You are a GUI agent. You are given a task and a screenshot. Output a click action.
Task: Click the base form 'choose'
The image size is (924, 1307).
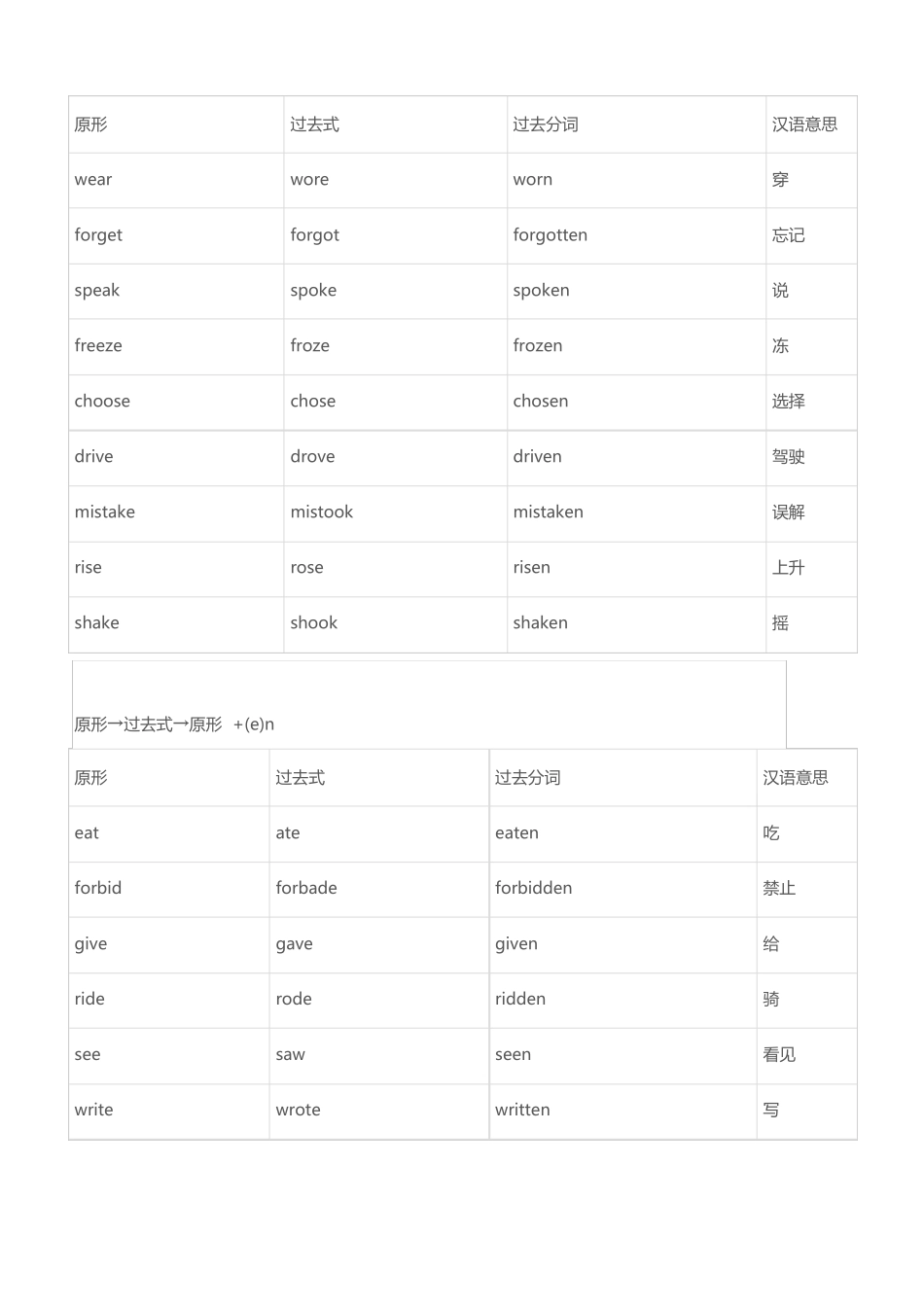tap(102, 402)
